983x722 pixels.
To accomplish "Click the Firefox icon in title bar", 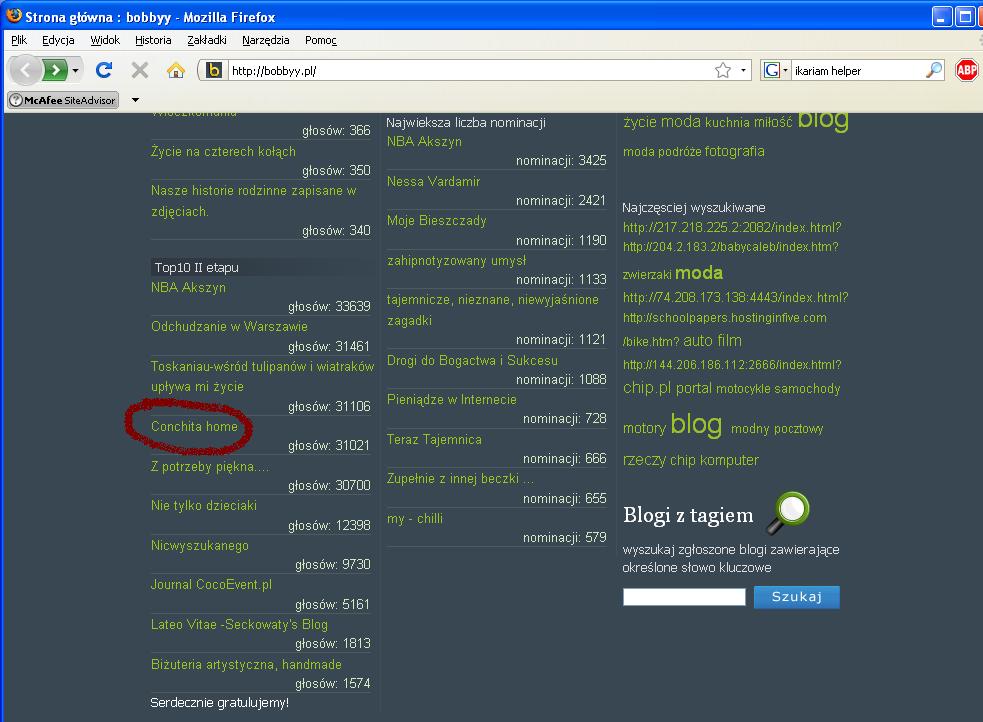I will tap(14, 16).
